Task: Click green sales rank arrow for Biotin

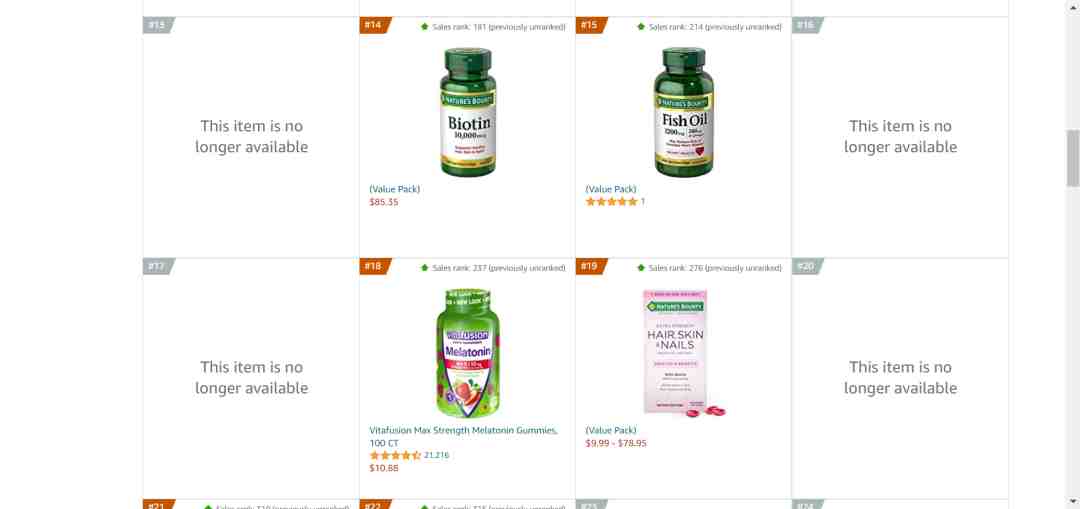Action: click(425, 27)
